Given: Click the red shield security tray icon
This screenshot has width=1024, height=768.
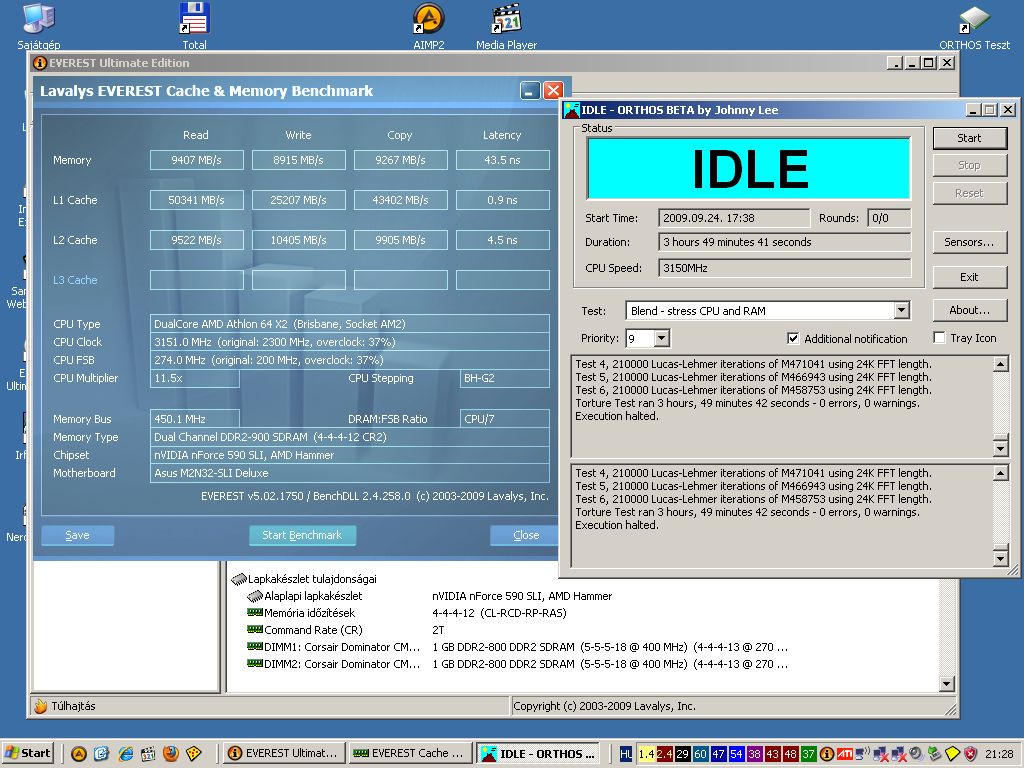Looking at the screenshot, I should click(970, 754).
